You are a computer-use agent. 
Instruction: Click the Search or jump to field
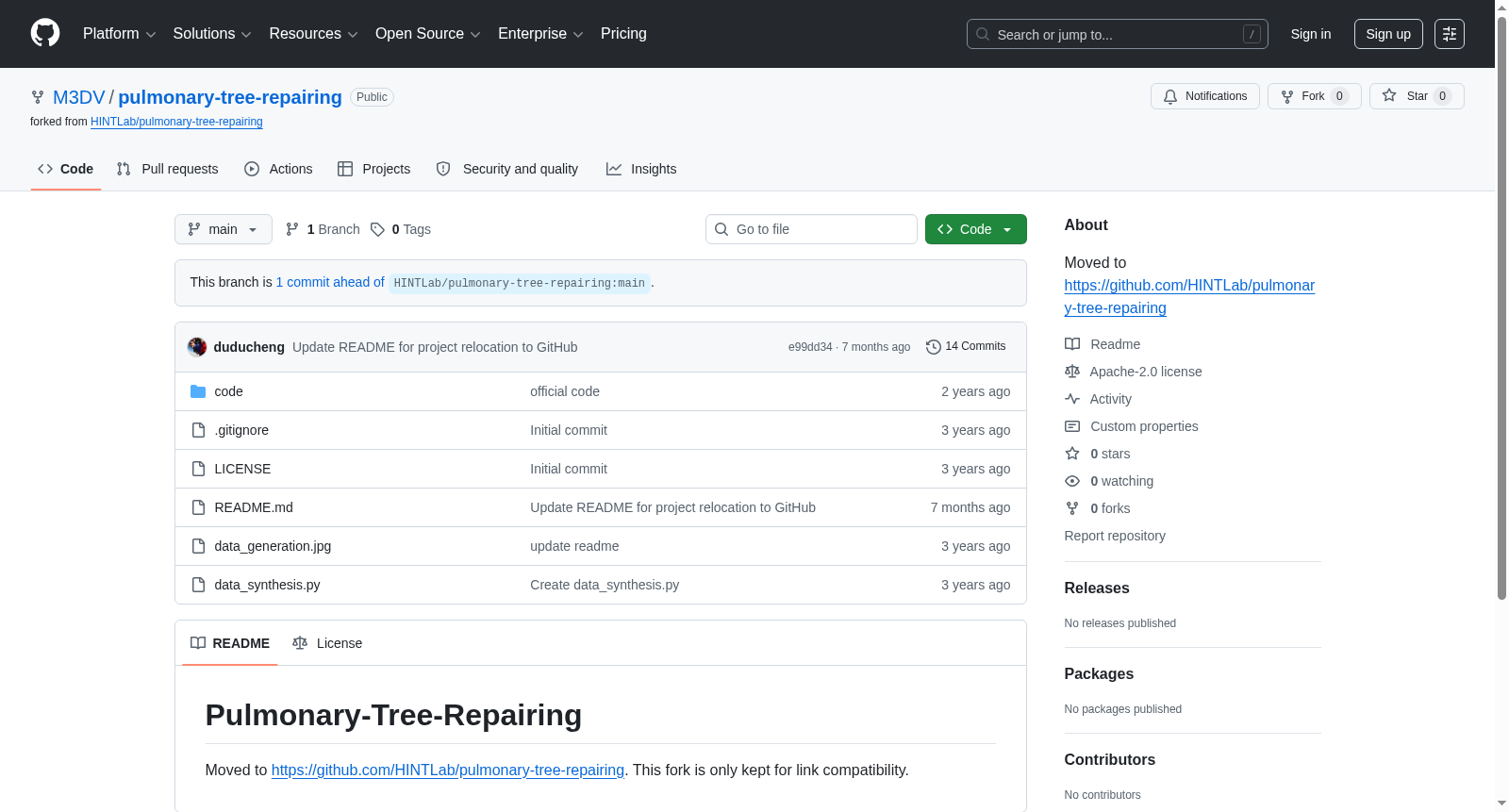1118,34
